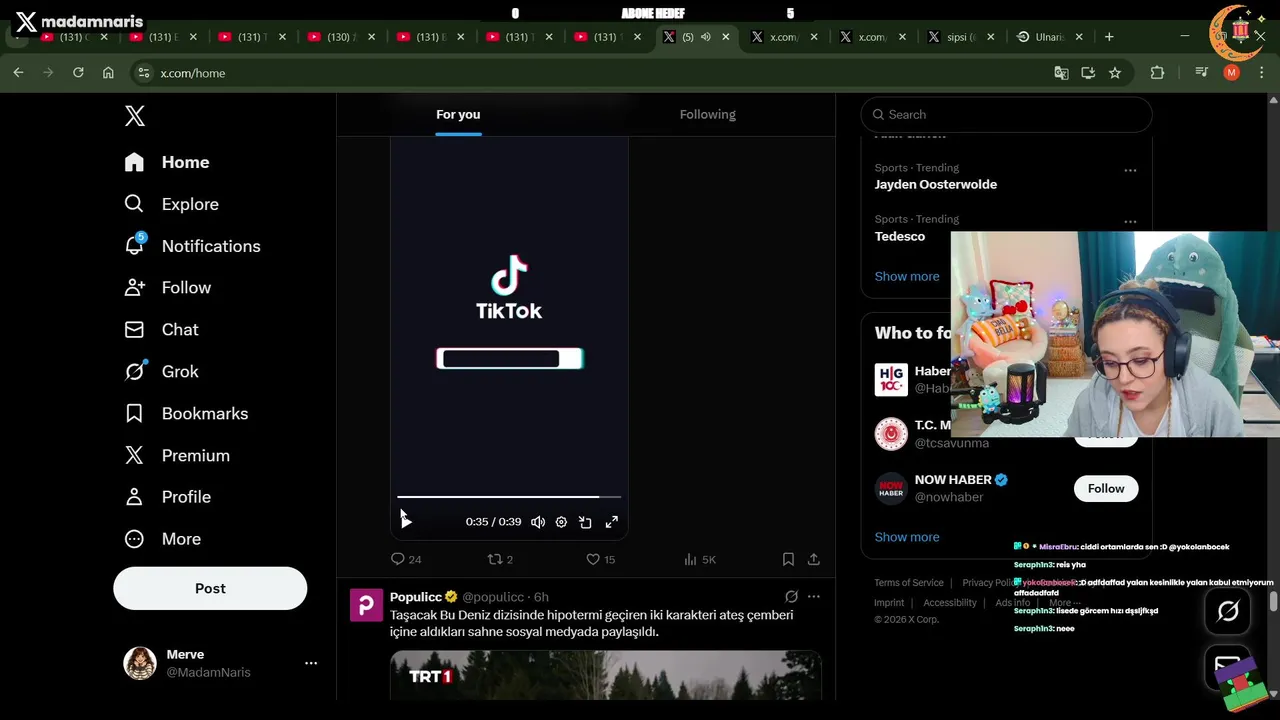This screenshot has height=720, width=1280.
Task: Click the Populicc author name
Action: click(416, 597)
